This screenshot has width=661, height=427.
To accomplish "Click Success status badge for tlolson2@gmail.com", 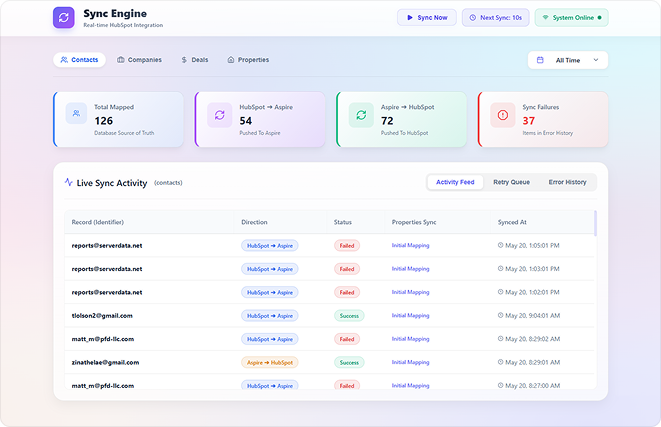I will point(349,316).
